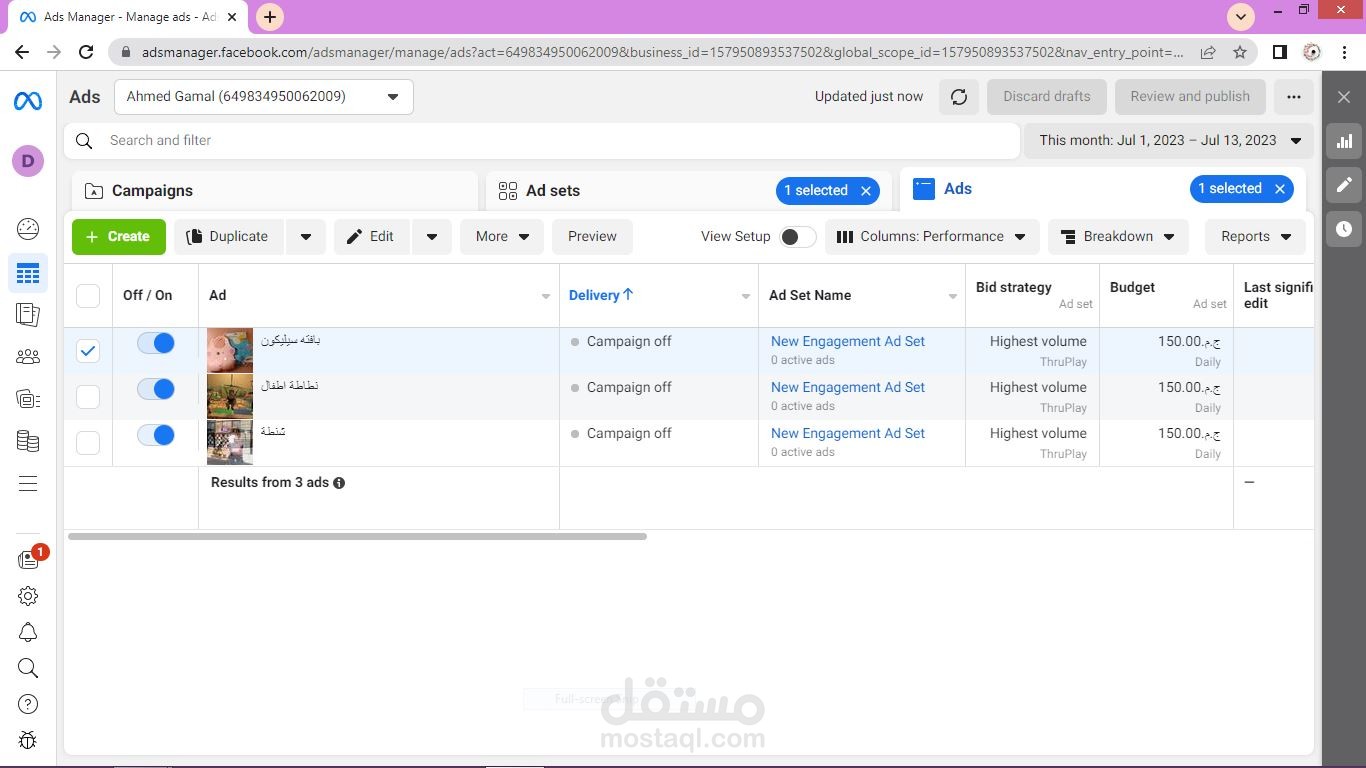Screen dimensions: 1366x768
Task: Open a new browser tab
Action: point(270,17)
